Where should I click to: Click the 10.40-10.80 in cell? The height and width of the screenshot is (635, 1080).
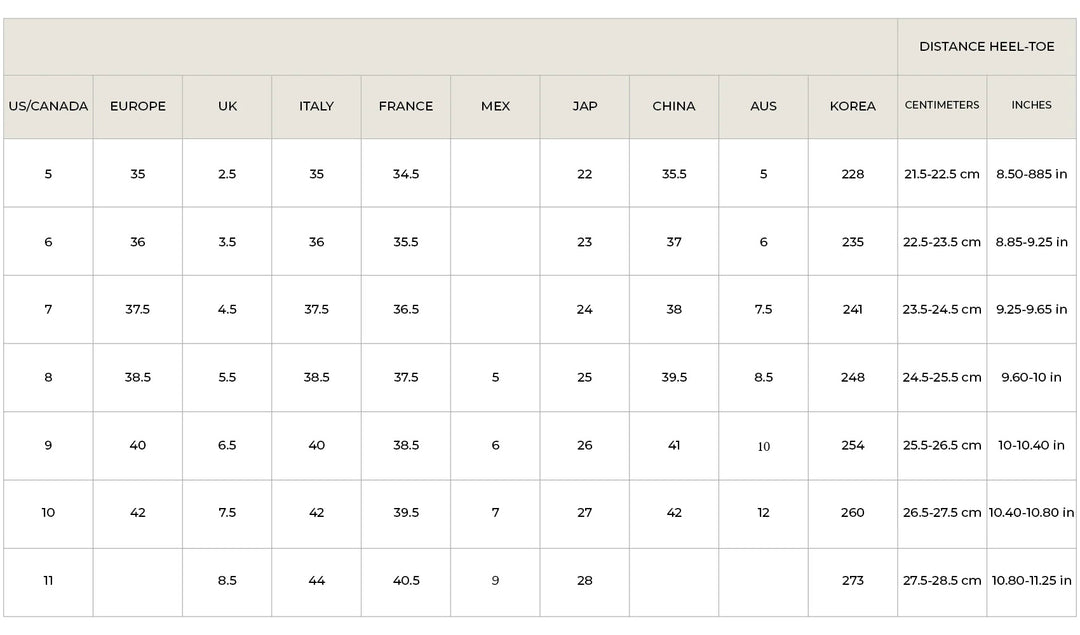[x=1031, y=512]
